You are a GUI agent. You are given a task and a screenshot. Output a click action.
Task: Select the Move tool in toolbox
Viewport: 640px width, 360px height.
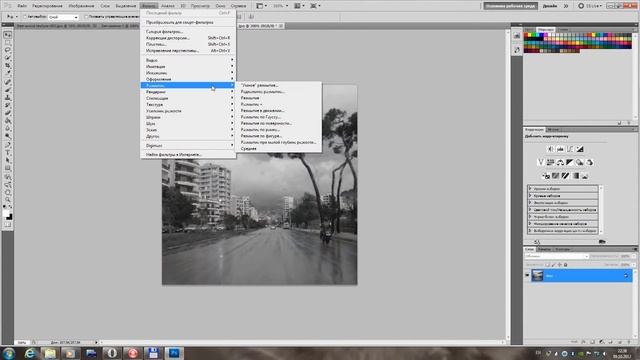7,35
